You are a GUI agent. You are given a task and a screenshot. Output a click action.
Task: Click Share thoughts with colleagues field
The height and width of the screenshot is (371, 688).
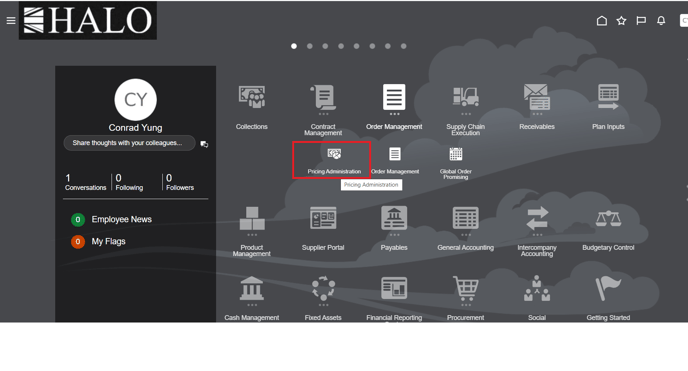click(x=129, y=143)
